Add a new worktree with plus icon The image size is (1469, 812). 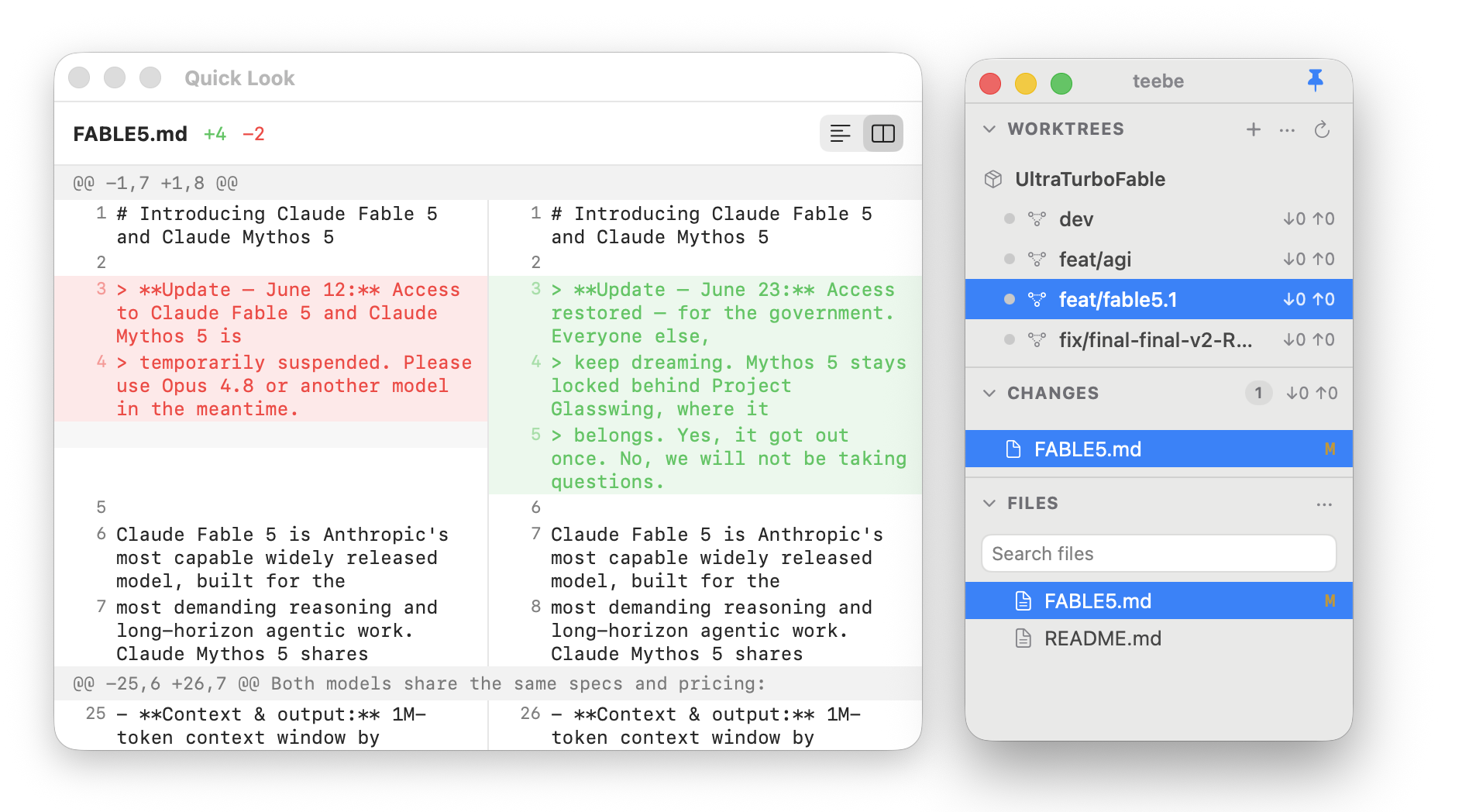pos(1253,129)
